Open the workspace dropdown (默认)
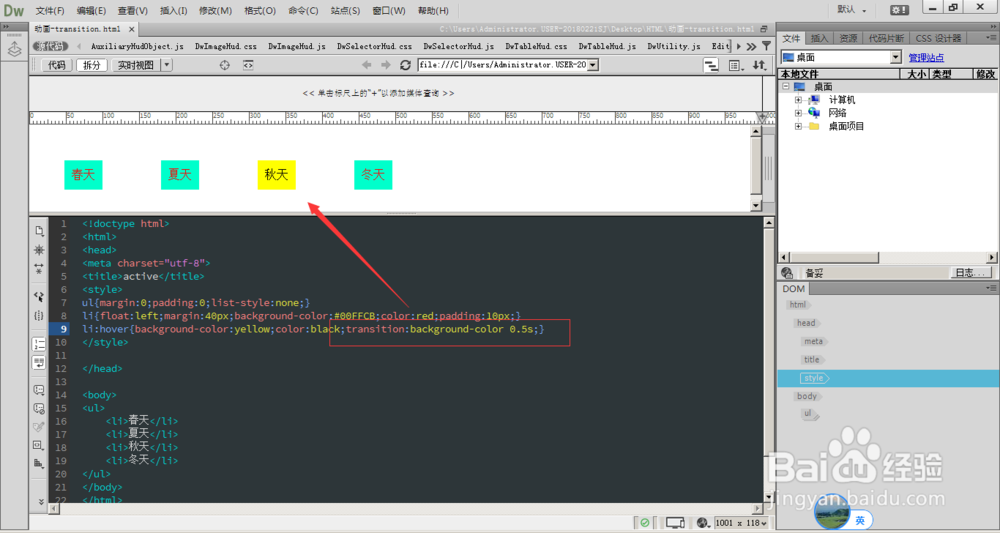This screenshot has width=1000, height=533. [851, 10]
